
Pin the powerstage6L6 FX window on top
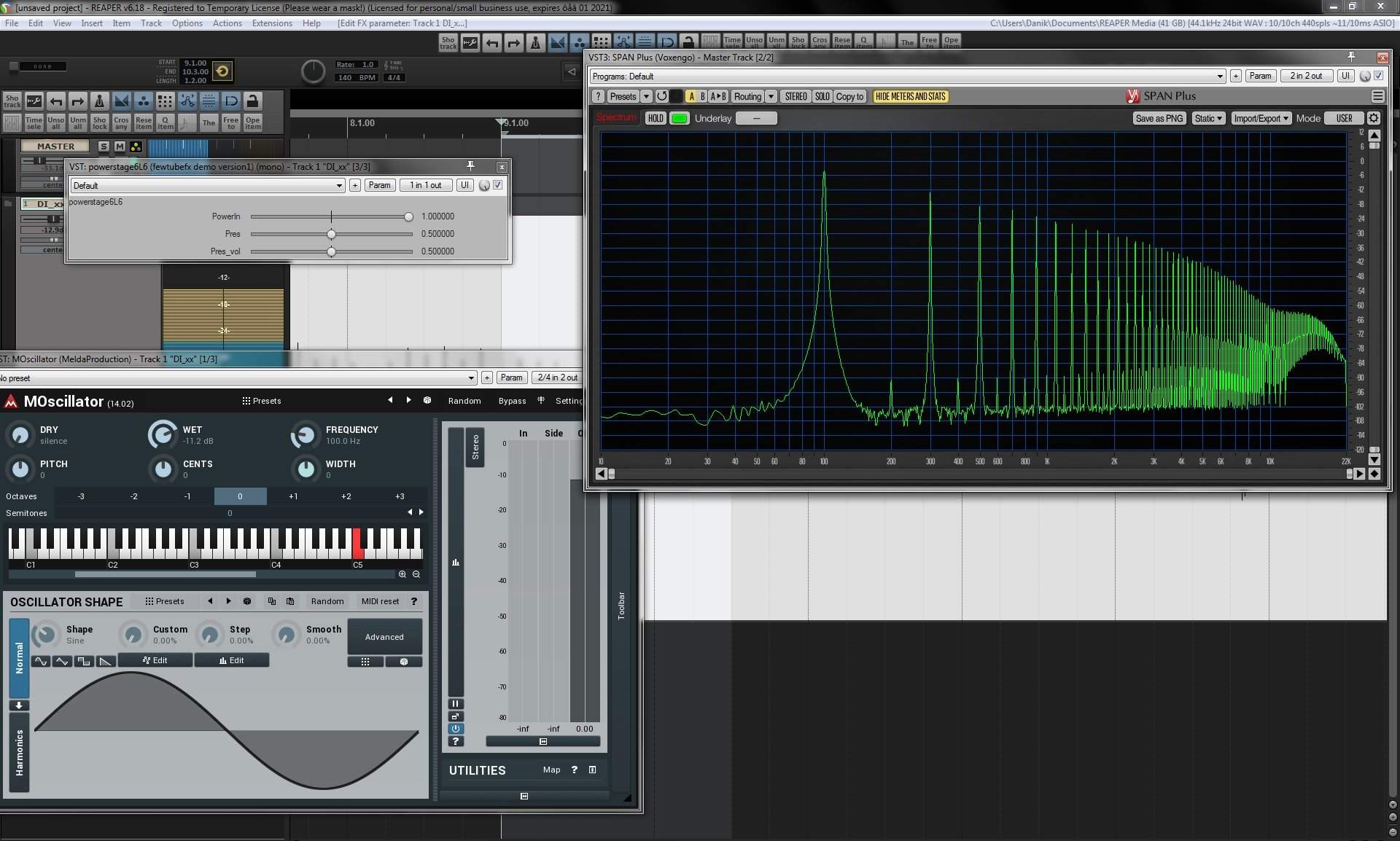point(470,166)
